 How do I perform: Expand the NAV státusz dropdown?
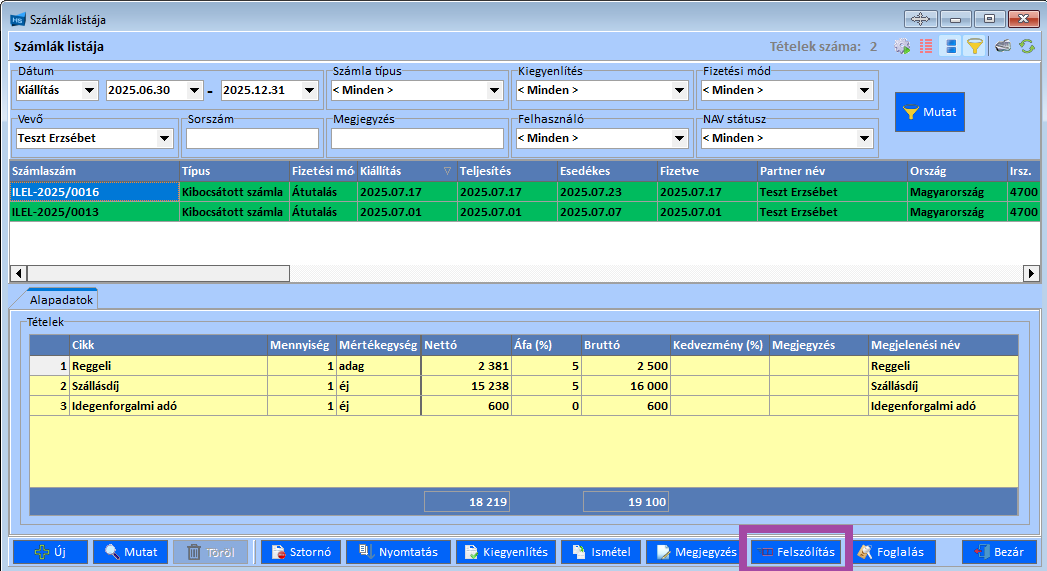click(x=864, y=138)
